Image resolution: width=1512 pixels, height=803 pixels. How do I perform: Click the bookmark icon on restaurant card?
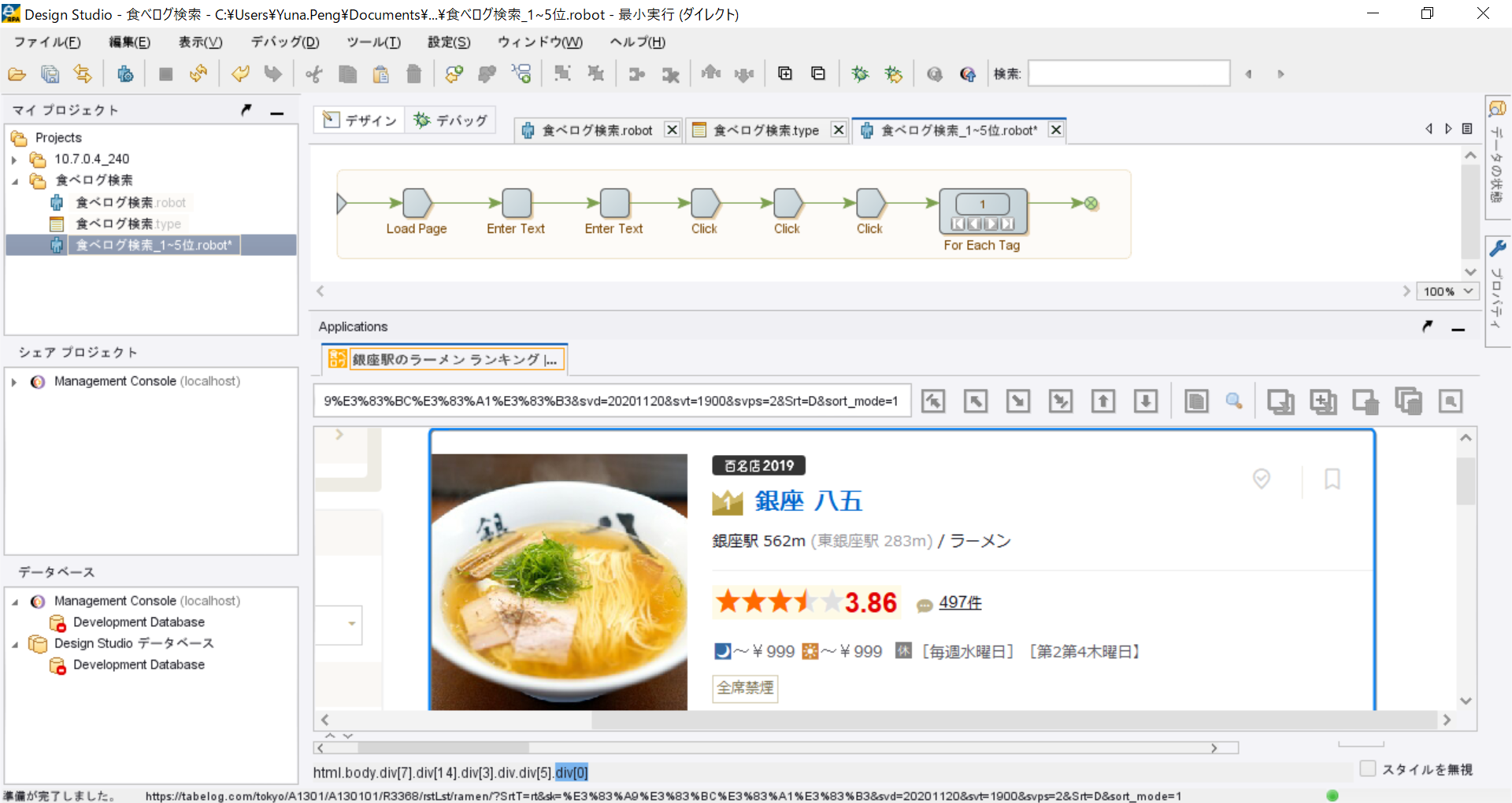pyautogui.click(x=1332, y=479)
